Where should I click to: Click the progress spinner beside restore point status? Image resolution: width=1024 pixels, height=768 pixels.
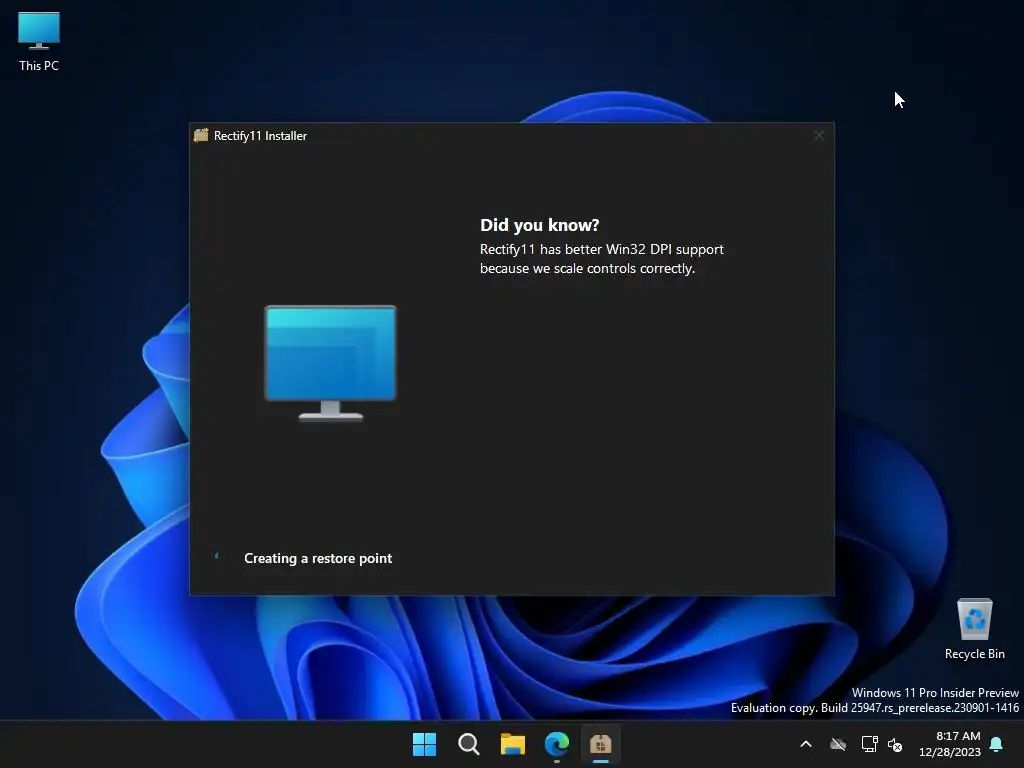coord(217,557)
